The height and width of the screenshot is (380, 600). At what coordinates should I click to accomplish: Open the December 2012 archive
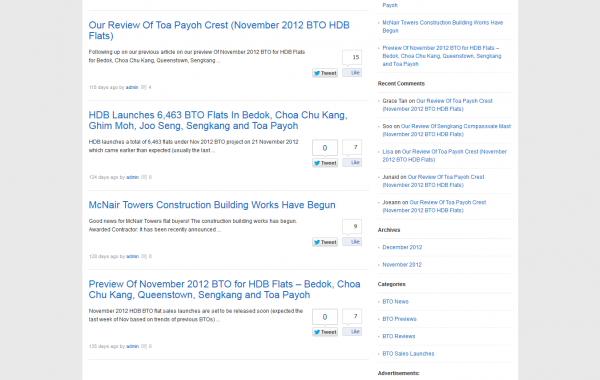[402, 247]
